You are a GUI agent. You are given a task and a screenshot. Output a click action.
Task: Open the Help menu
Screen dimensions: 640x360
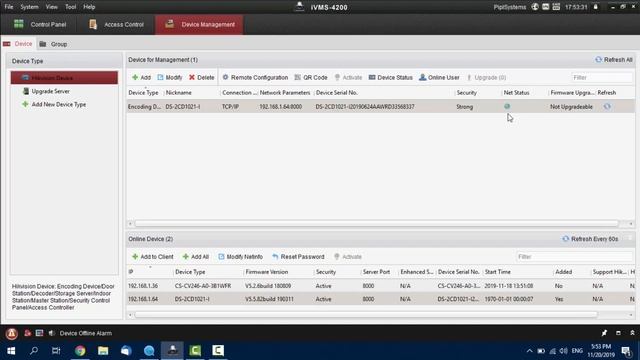pyautogui.click(x=89, y=7)
